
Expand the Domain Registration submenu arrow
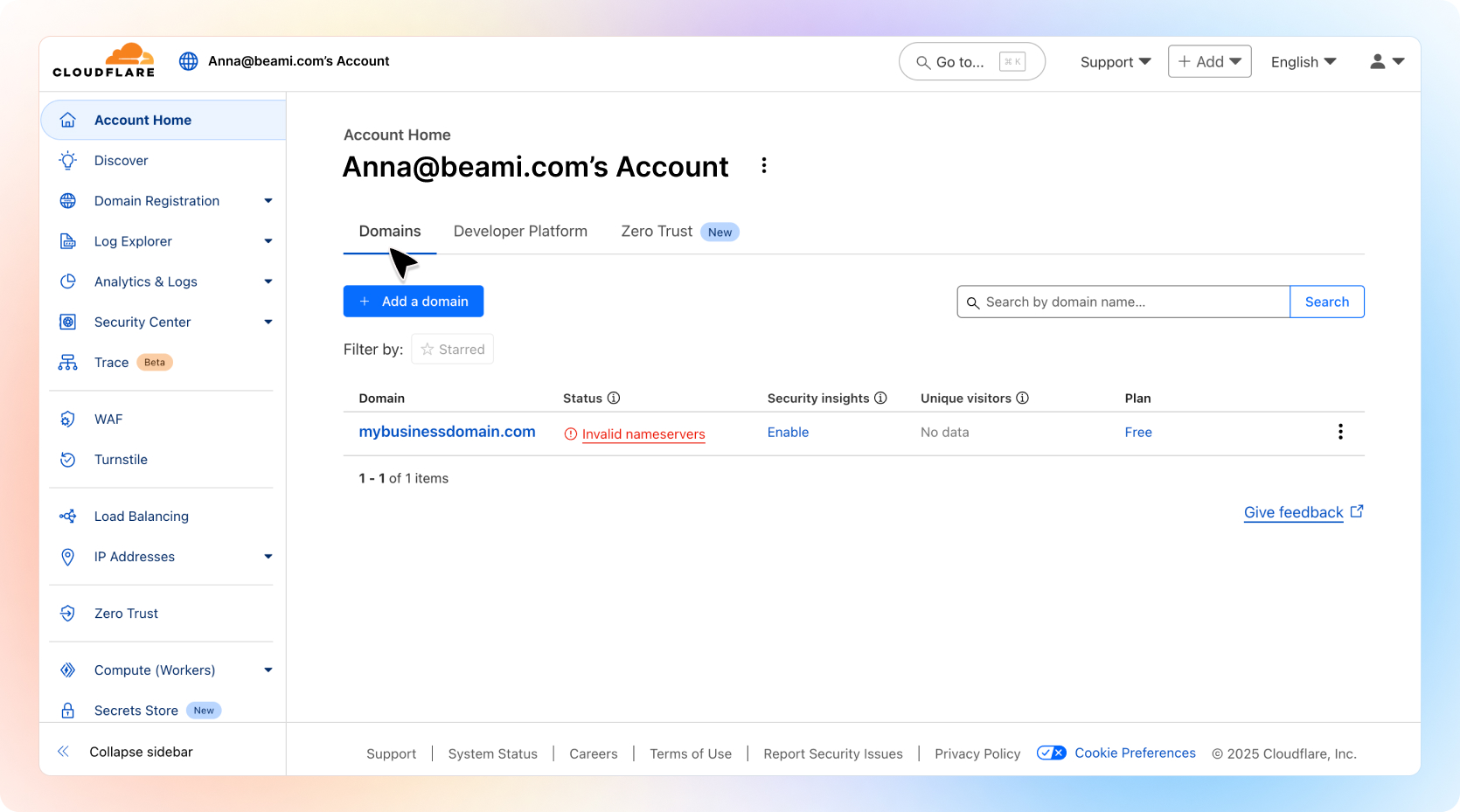click(x=268, y=201)
